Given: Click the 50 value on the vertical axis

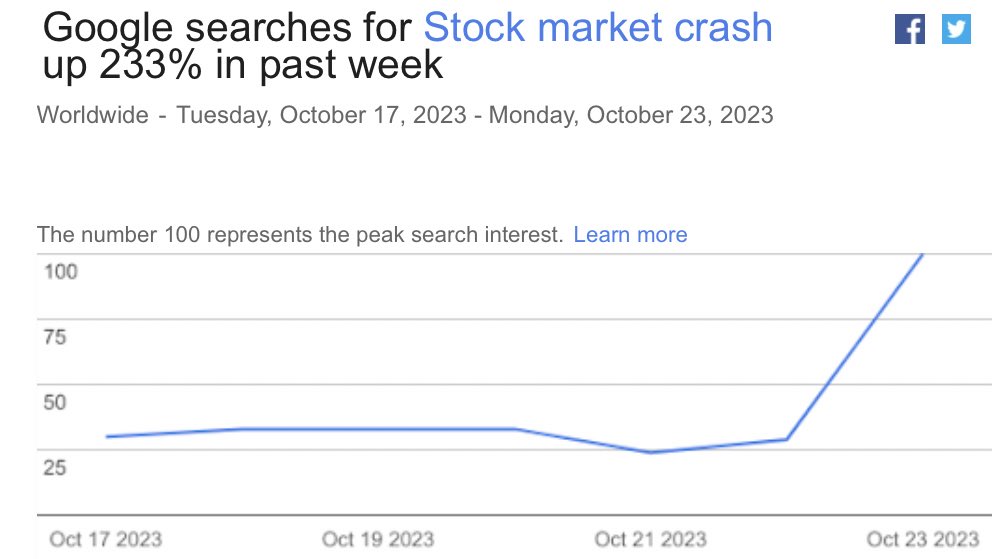Looking at the screenshot, I should click(55, 402).
